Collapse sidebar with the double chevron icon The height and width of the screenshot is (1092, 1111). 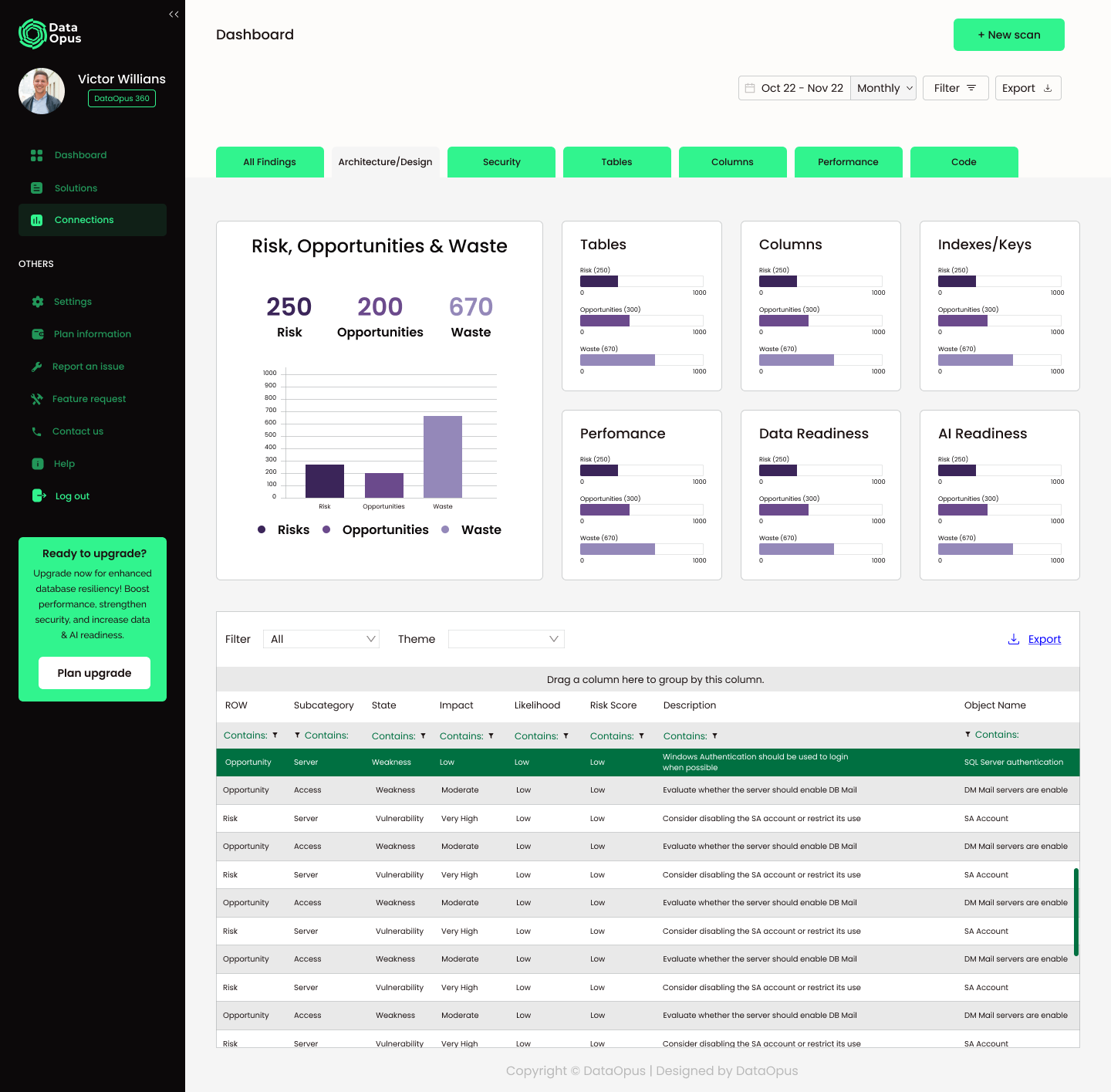pos(174,14)
